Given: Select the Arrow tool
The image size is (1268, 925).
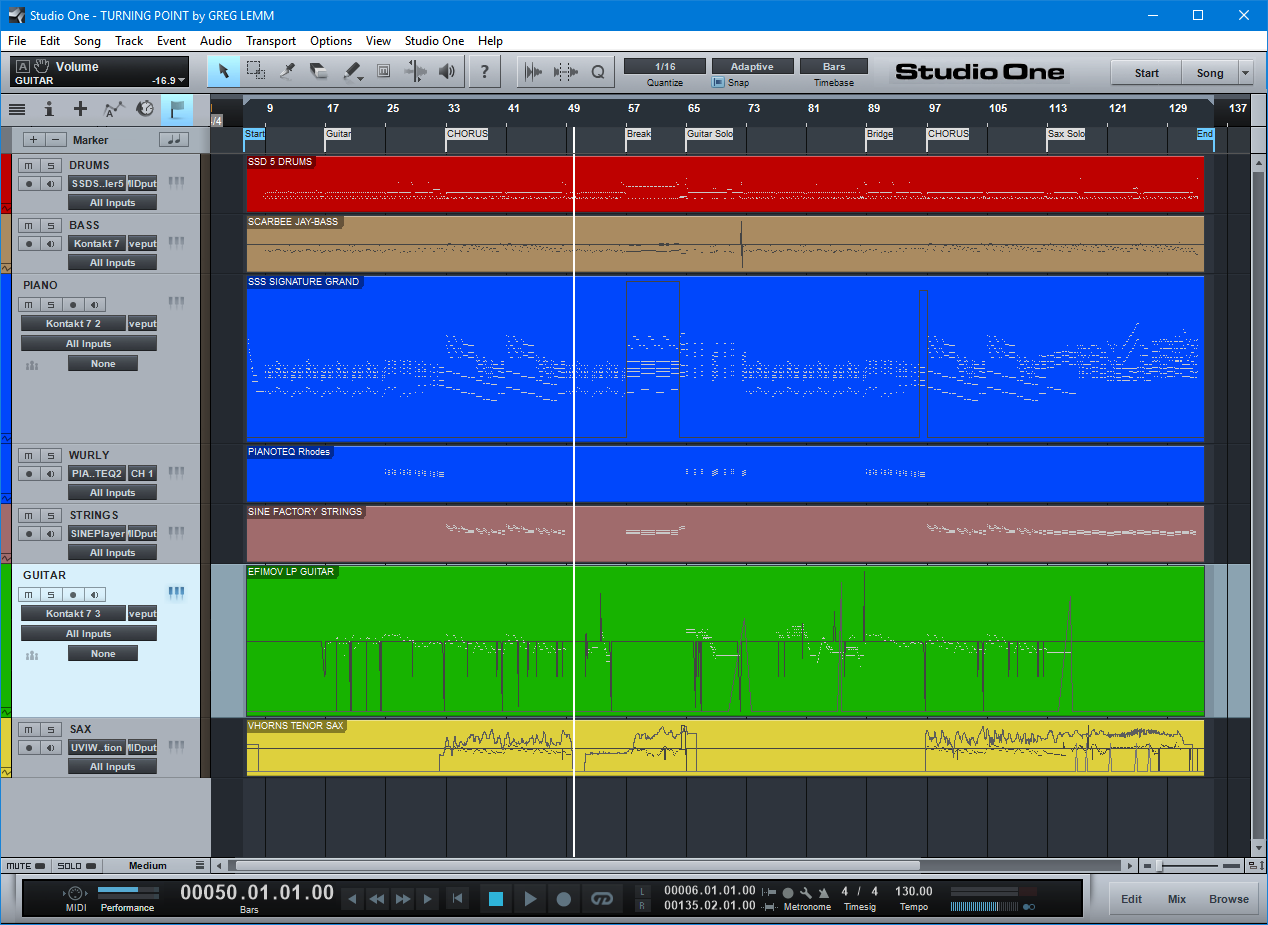Looking at the screenshot, I should coord(224,71).
